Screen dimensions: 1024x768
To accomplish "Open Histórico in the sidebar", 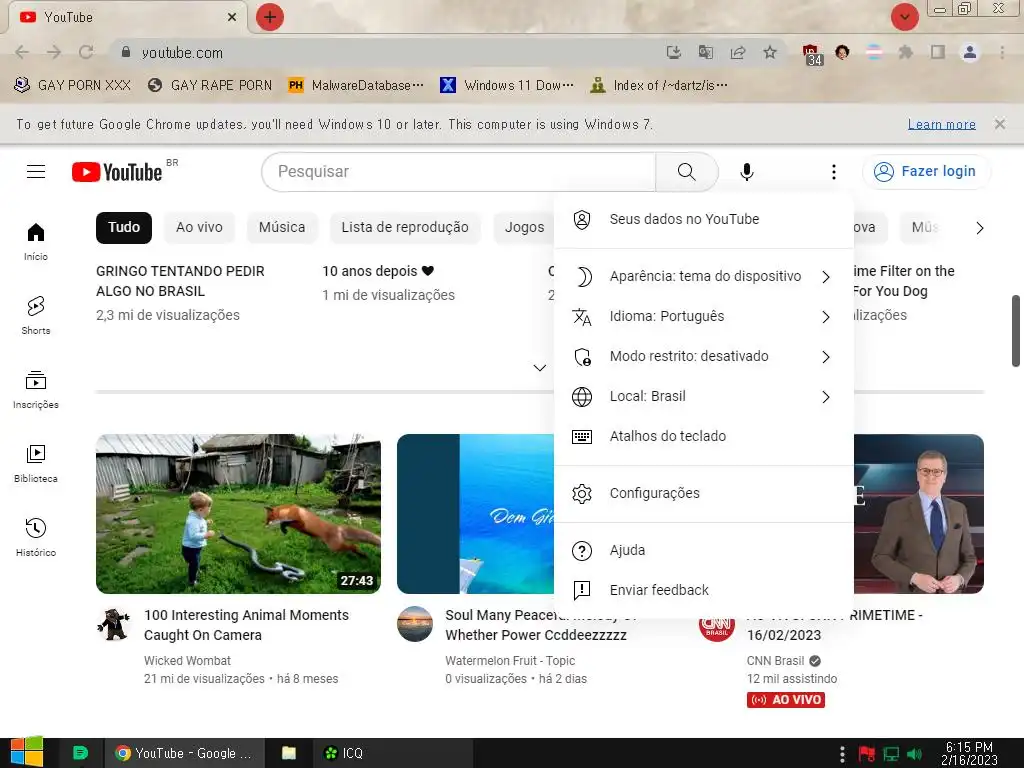I will (36, 537).
